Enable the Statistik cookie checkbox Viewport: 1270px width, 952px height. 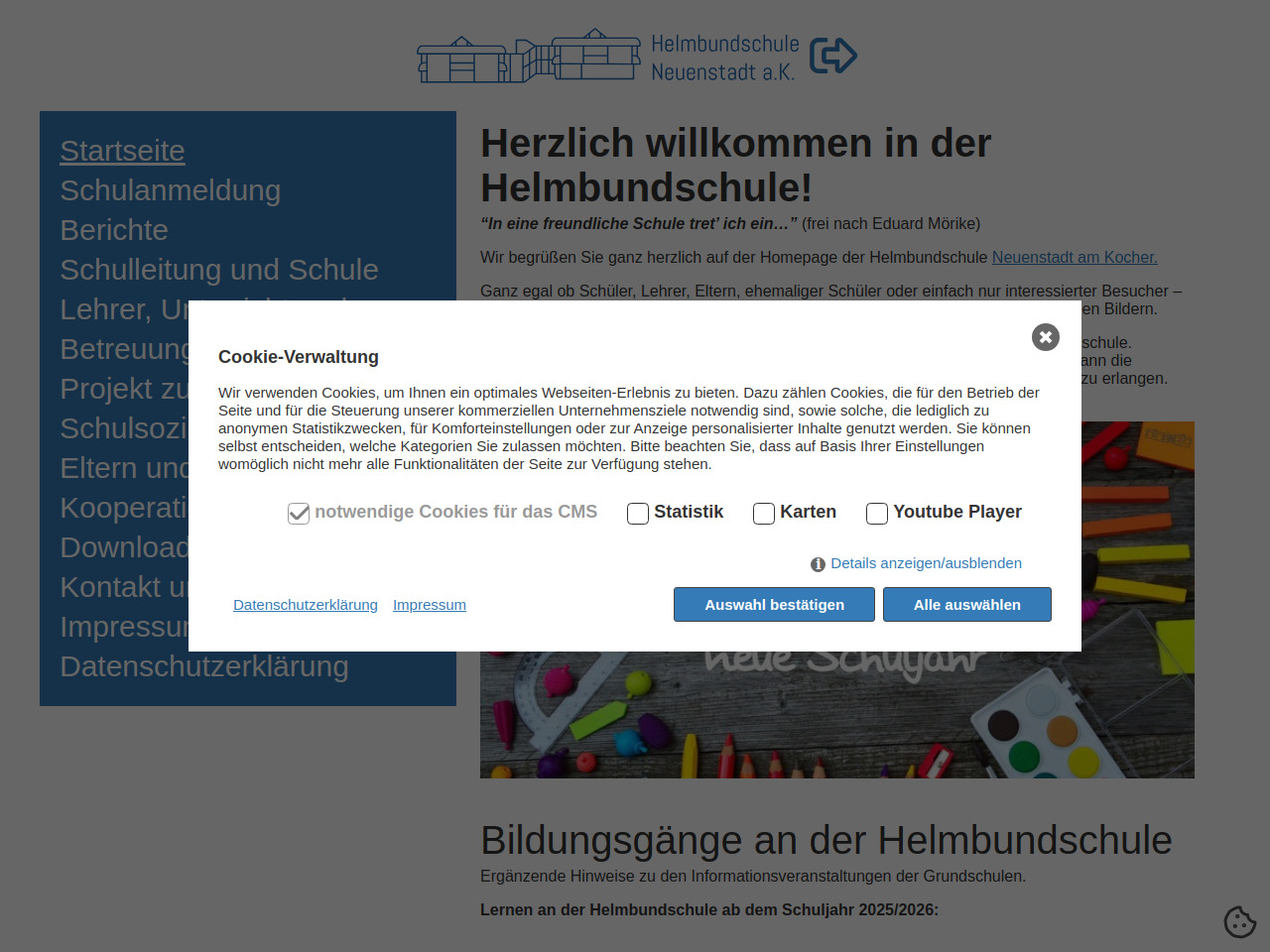638,514
